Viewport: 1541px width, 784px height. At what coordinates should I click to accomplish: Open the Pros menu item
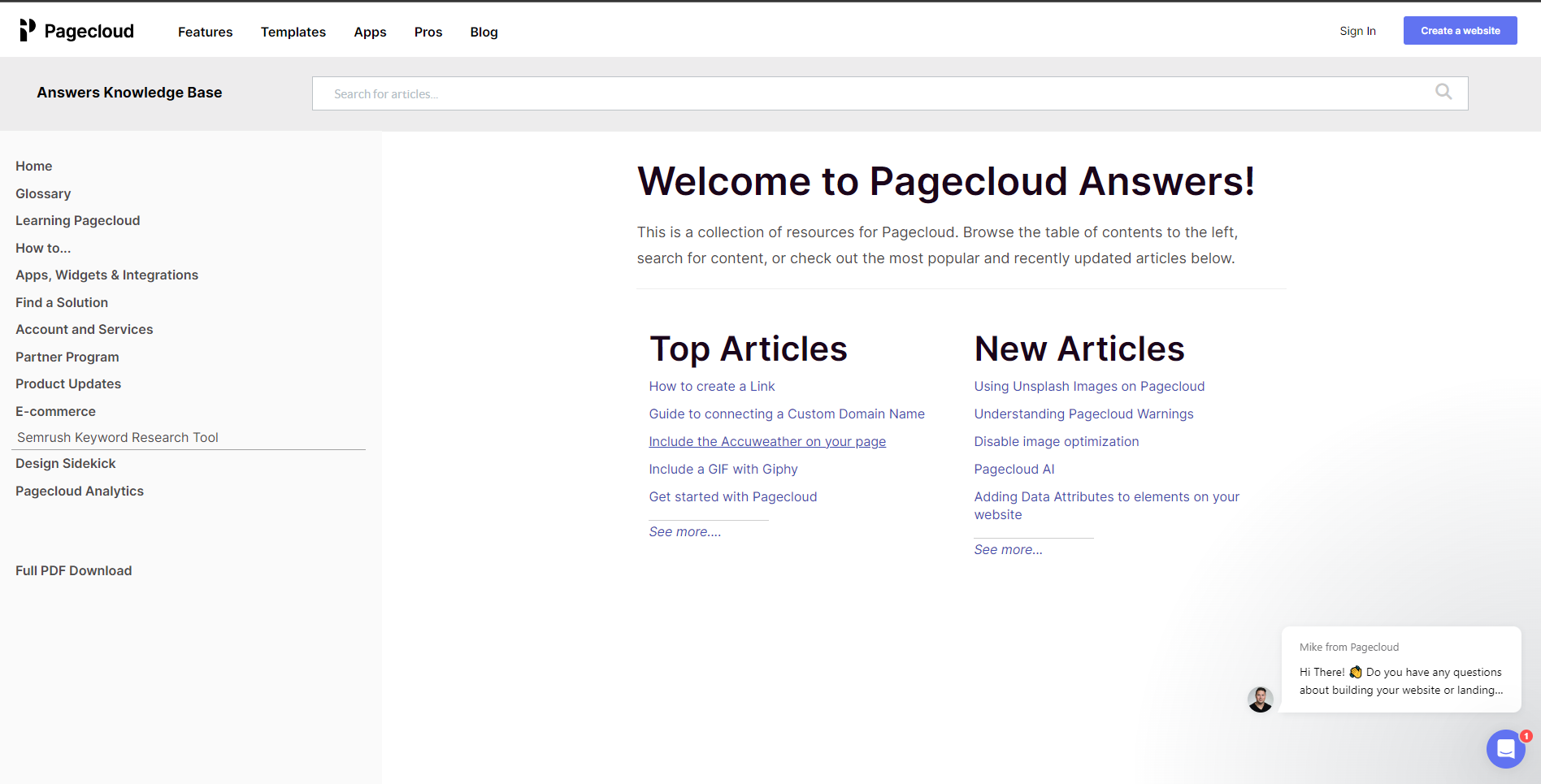[x=428, y=32]
